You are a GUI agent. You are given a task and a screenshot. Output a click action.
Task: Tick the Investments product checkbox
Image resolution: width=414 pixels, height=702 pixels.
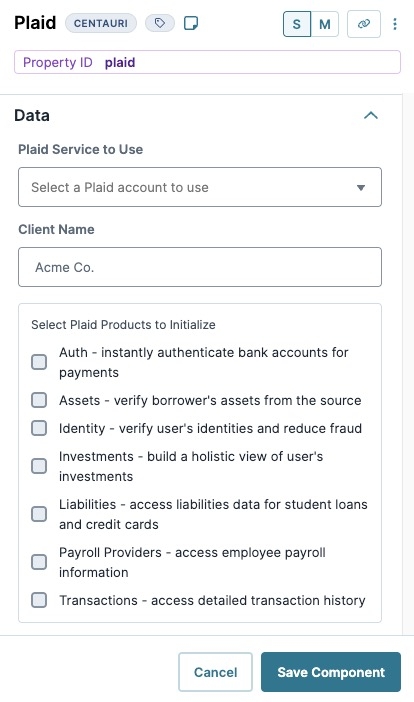(39, 466)
